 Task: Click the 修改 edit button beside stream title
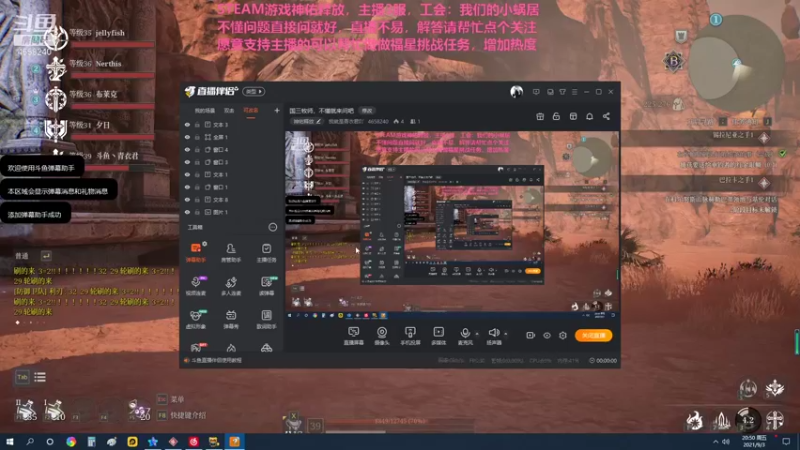coord(367,111)
